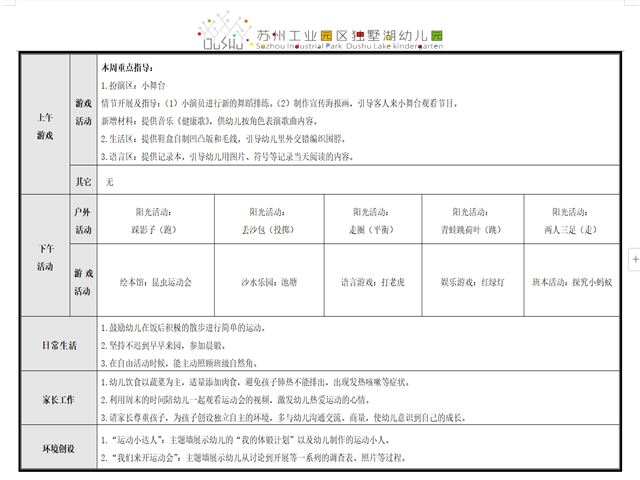Click the 其它 label cell
The height and width of the screenshot is (480, 640).
tap(83, 183)
